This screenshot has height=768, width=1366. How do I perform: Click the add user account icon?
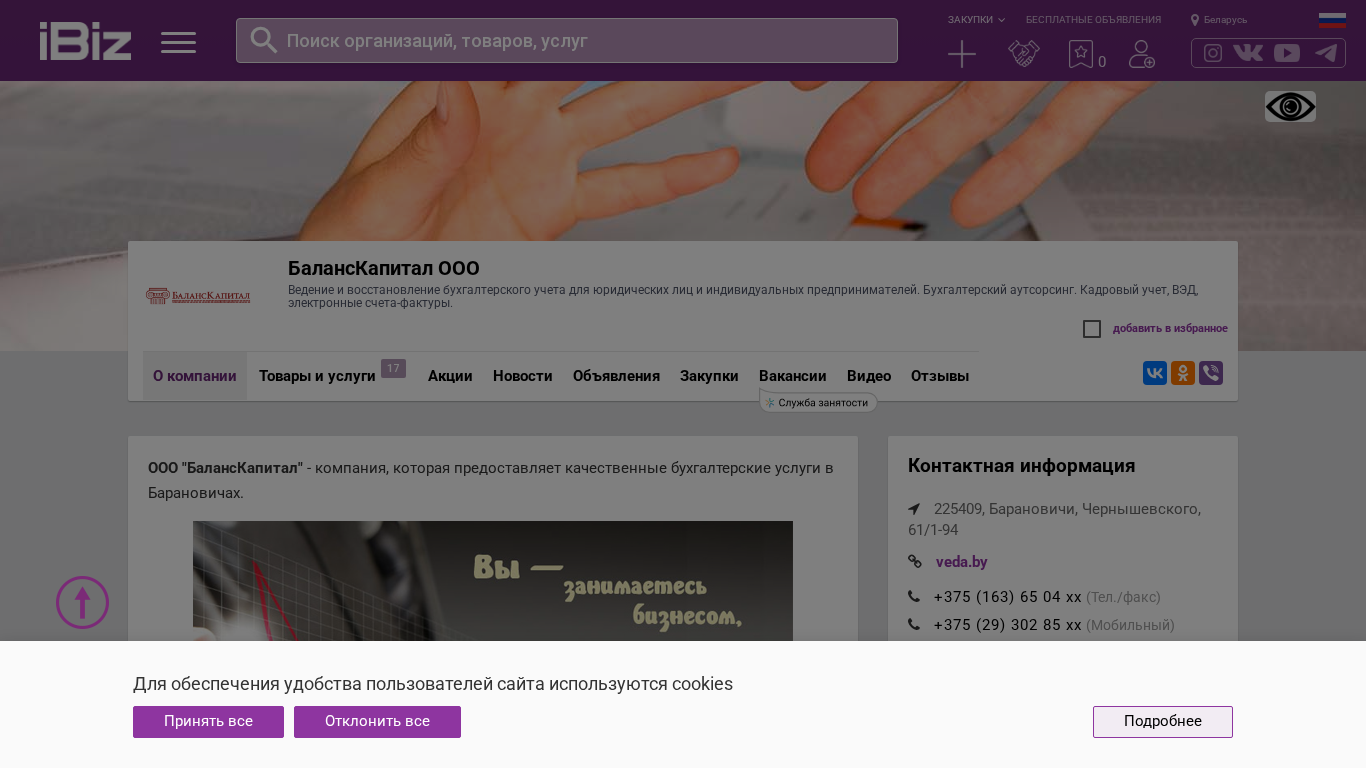click(1142, 54)
